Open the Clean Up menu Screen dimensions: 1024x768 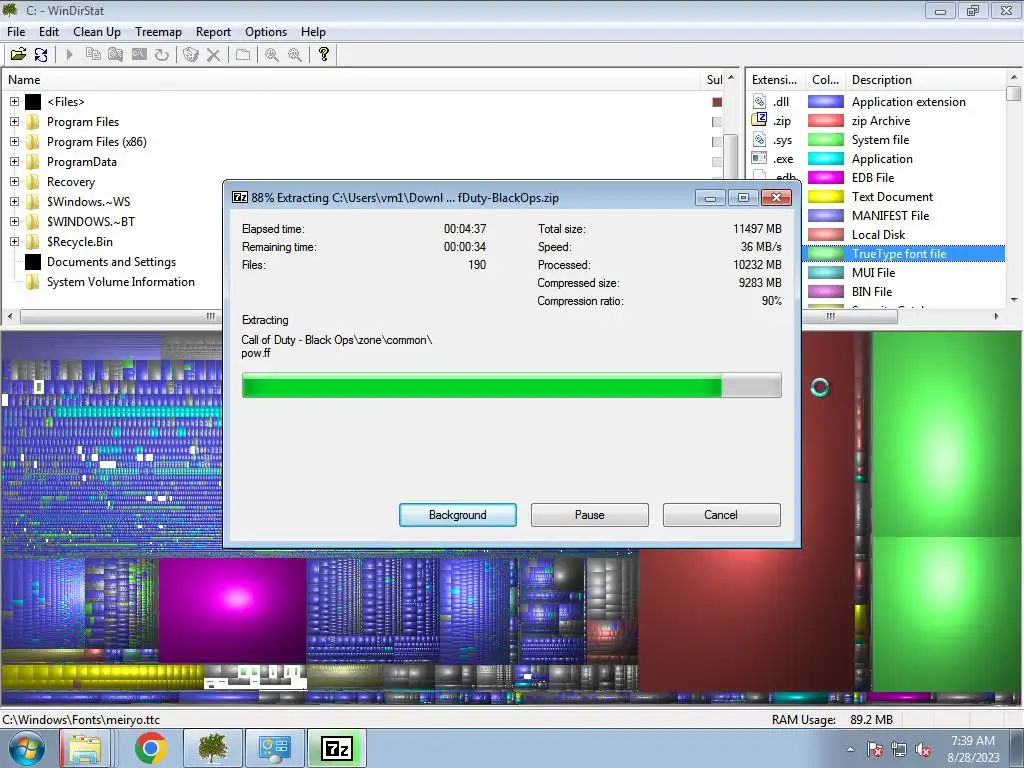click(x=97, y=31)
